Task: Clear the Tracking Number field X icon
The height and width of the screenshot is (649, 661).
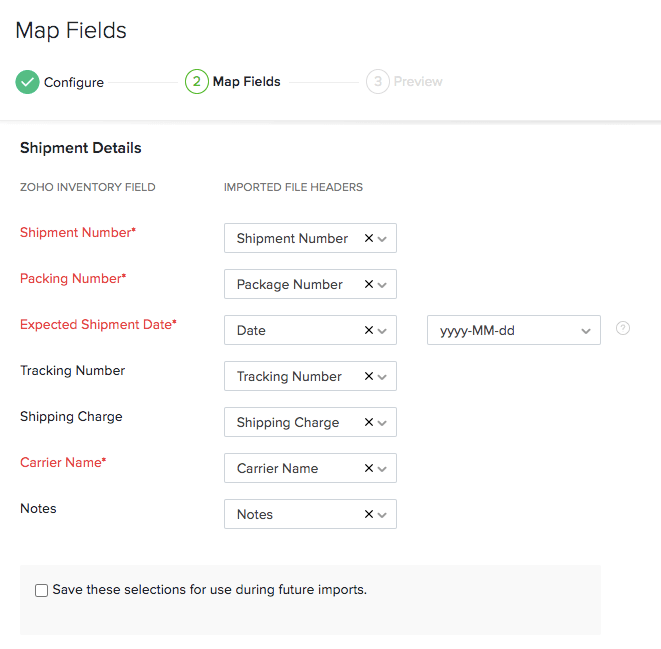Action: click(368, 377)
